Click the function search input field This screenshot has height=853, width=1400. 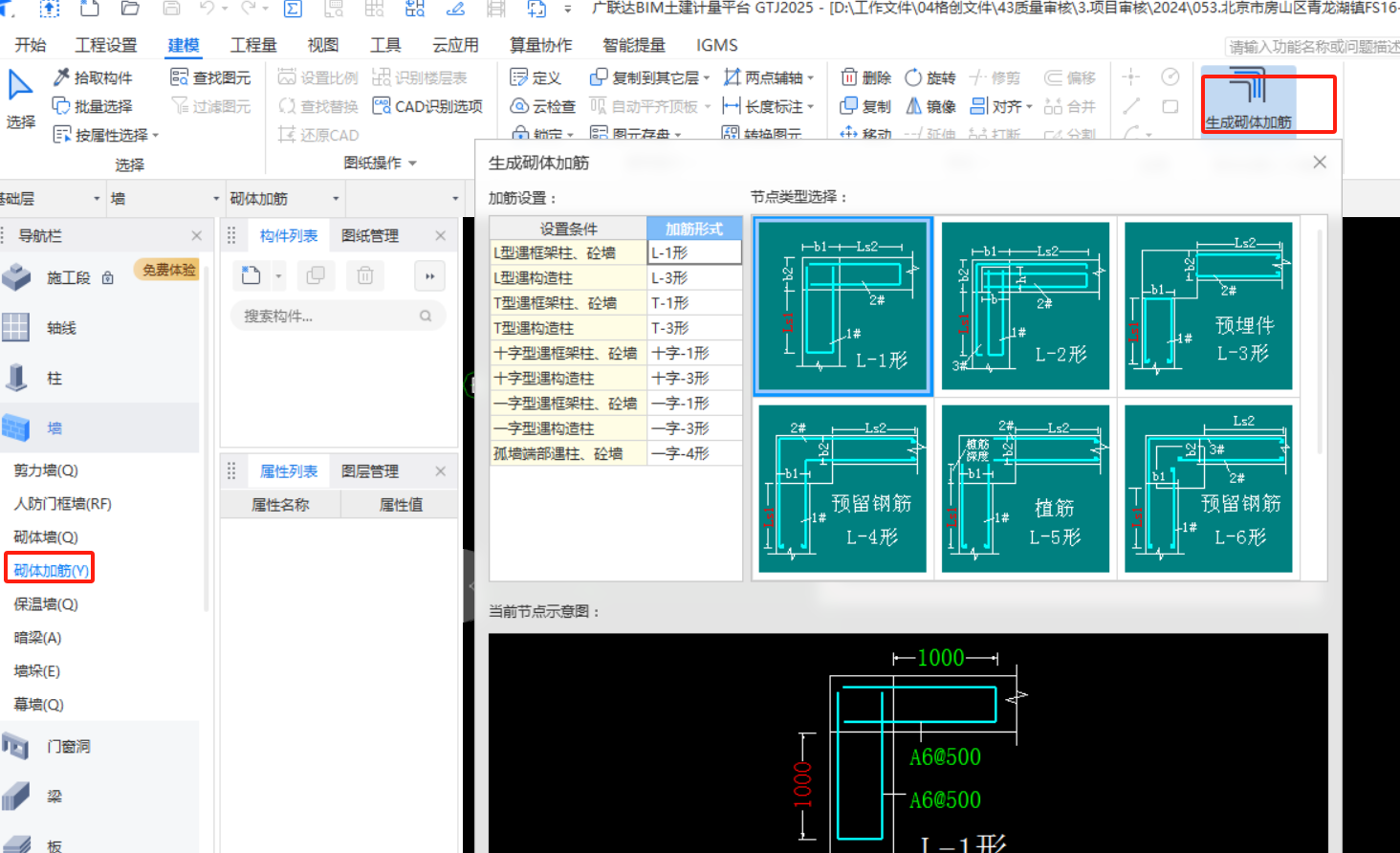pyautogui.click(x=1312, y=47)
